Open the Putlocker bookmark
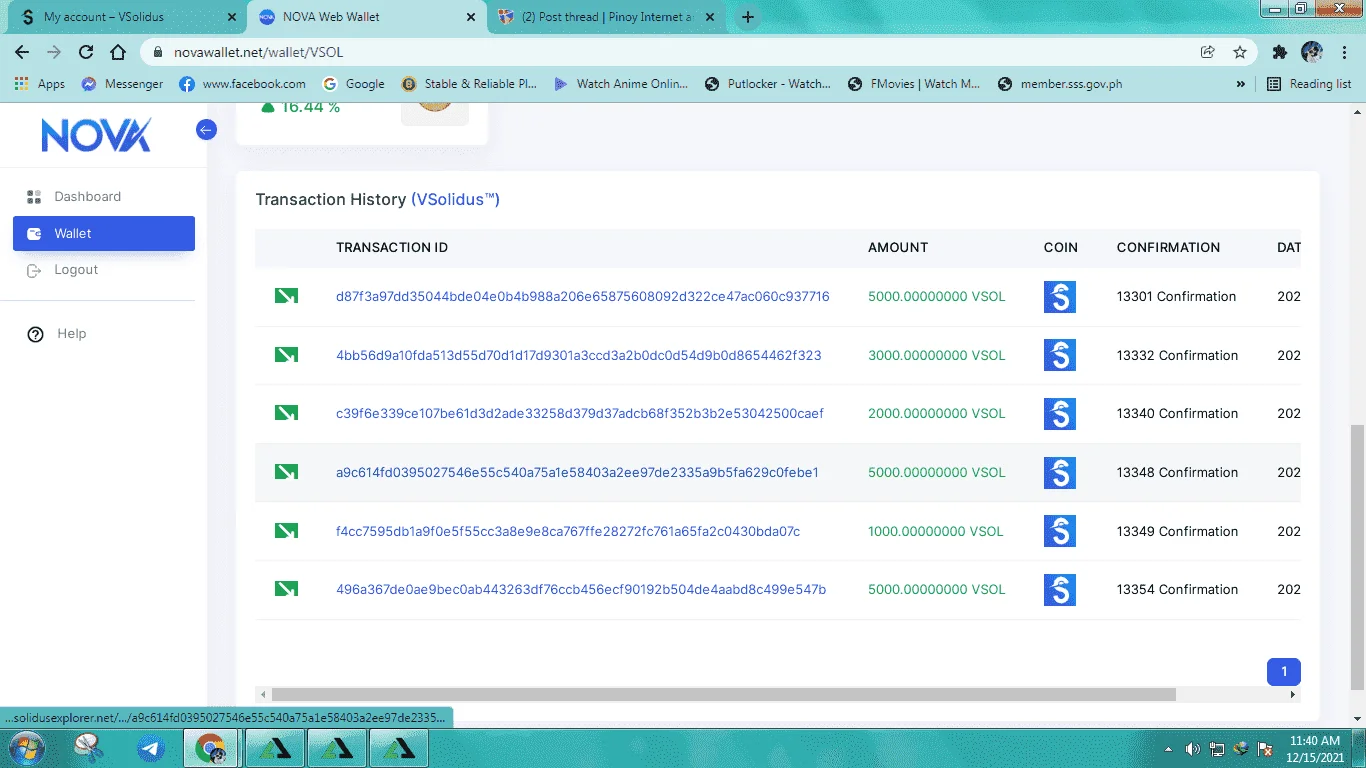 point(768,84)
